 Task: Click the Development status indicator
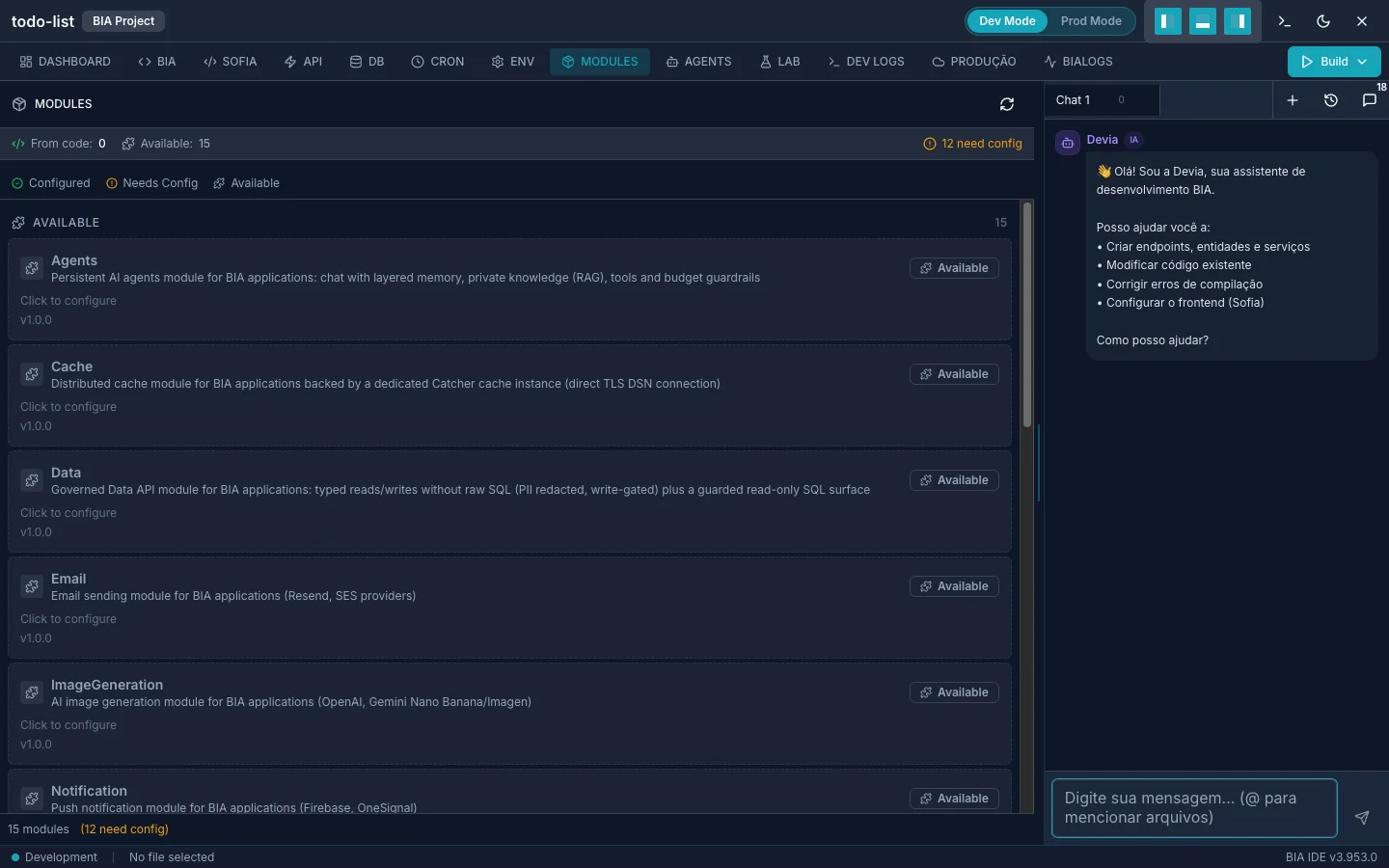(x=54, y=857)
